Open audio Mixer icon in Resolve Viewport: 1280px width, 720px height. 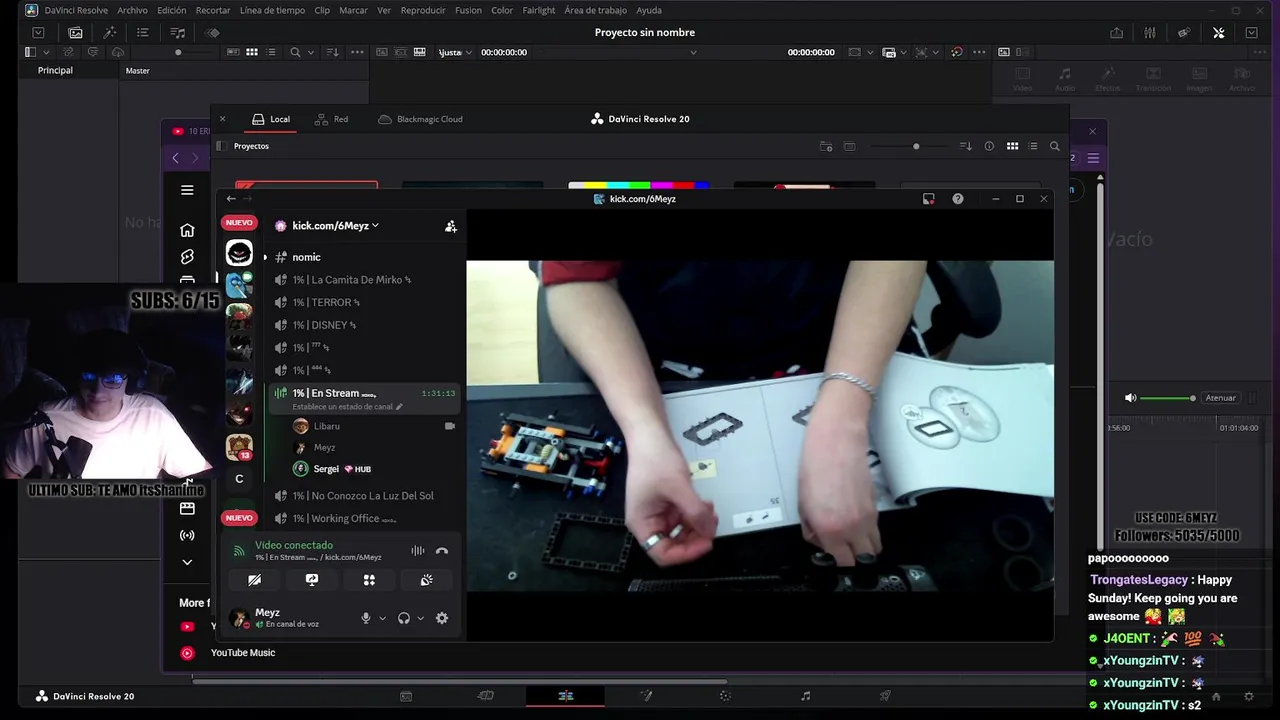[1150, 32]
